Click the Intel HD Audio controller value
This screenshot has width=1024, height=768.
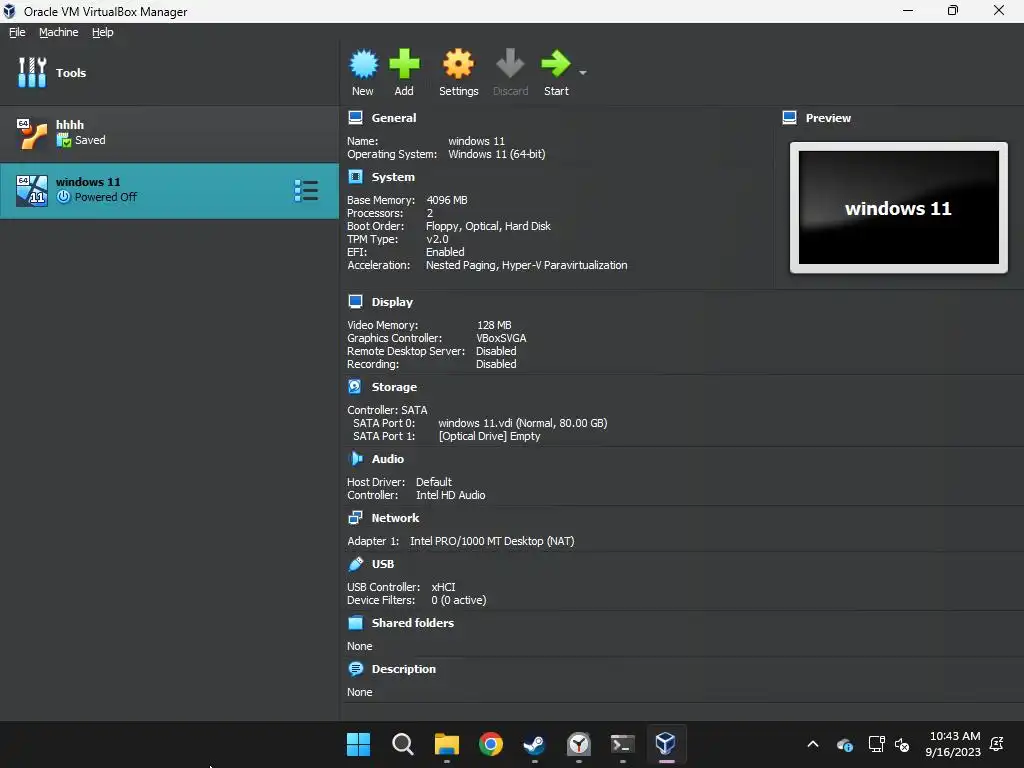coord(451,495)
